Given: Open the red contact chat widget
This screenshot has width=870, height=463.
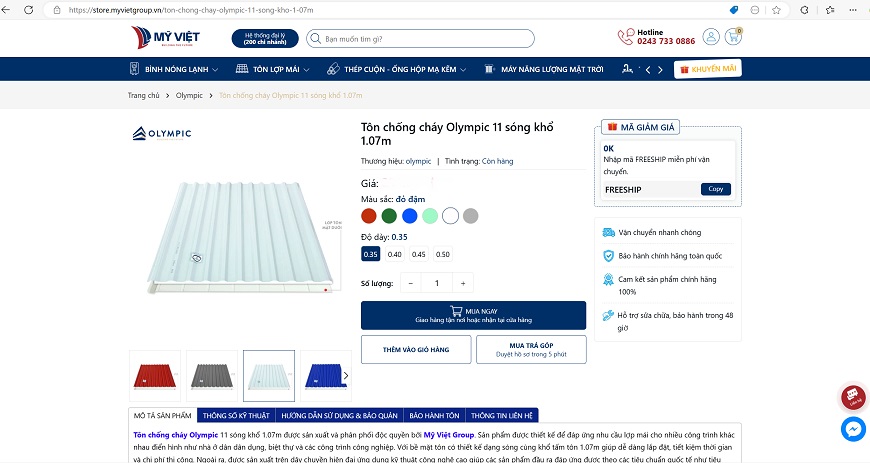Looking at the screenshot, I should tap(853, 396).
